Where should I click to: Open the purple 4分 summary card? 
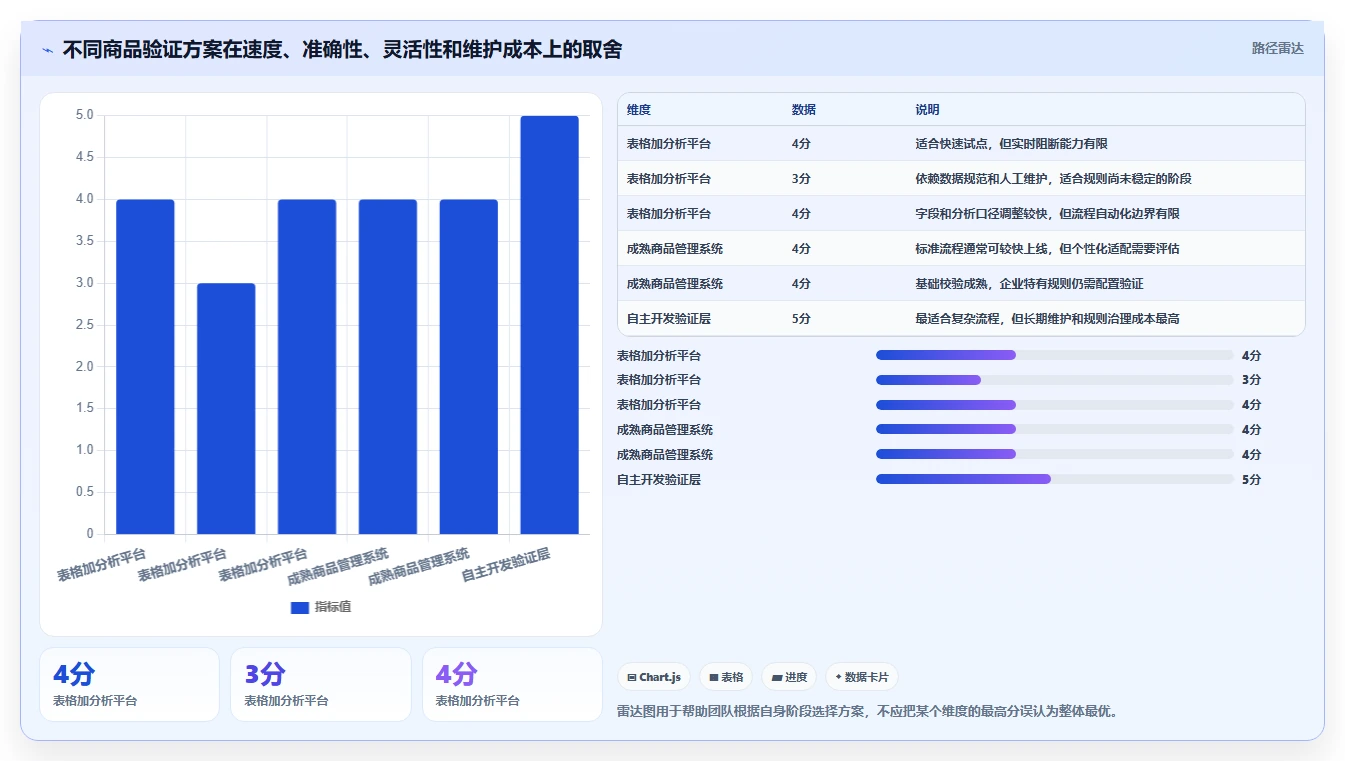pyautogui.click(x=512, y=684)
